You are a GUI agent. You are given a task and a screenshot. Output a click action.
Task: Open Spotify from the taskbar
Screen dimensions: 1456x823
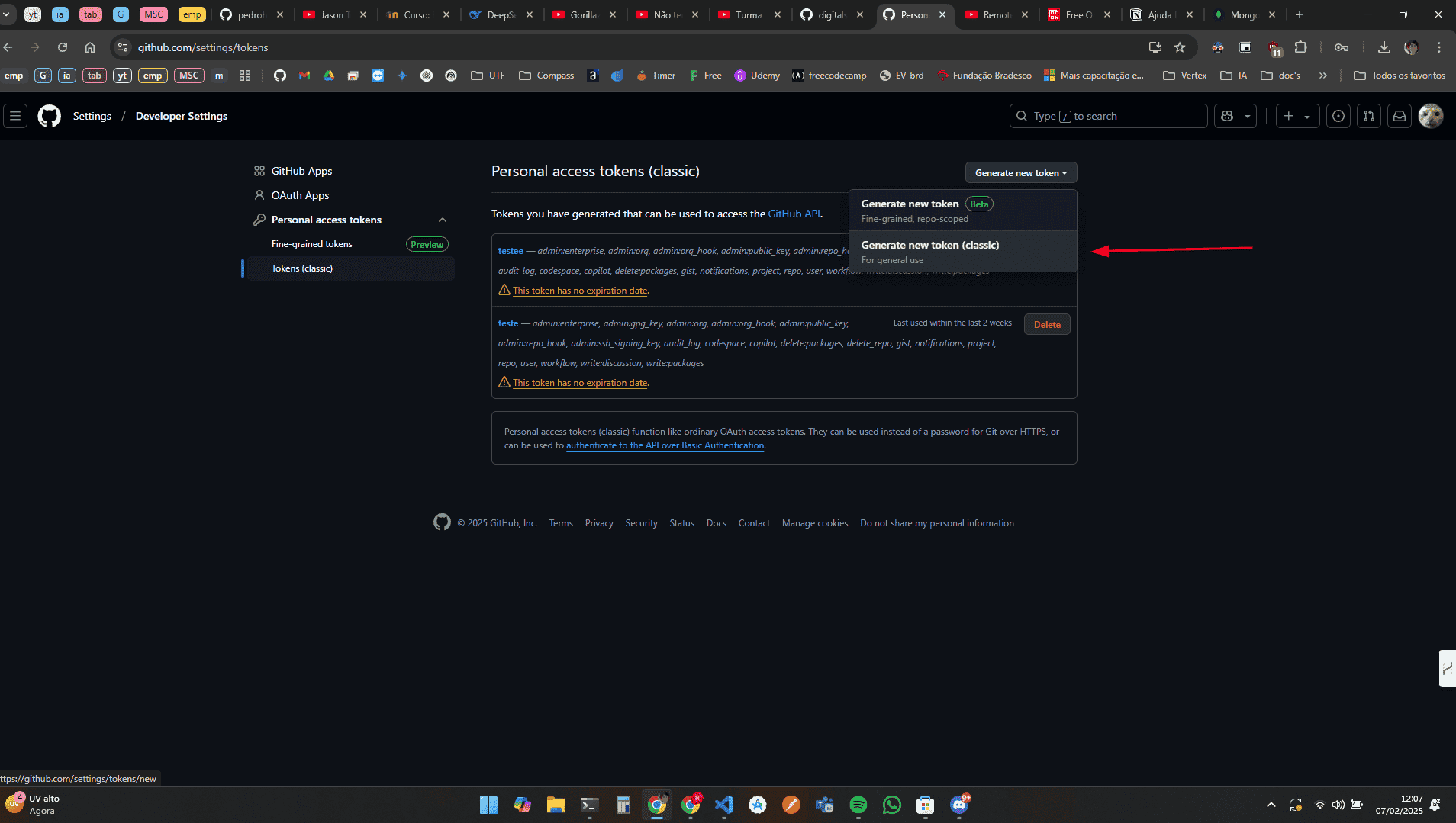pyautogui.click(x=858, y=805)
